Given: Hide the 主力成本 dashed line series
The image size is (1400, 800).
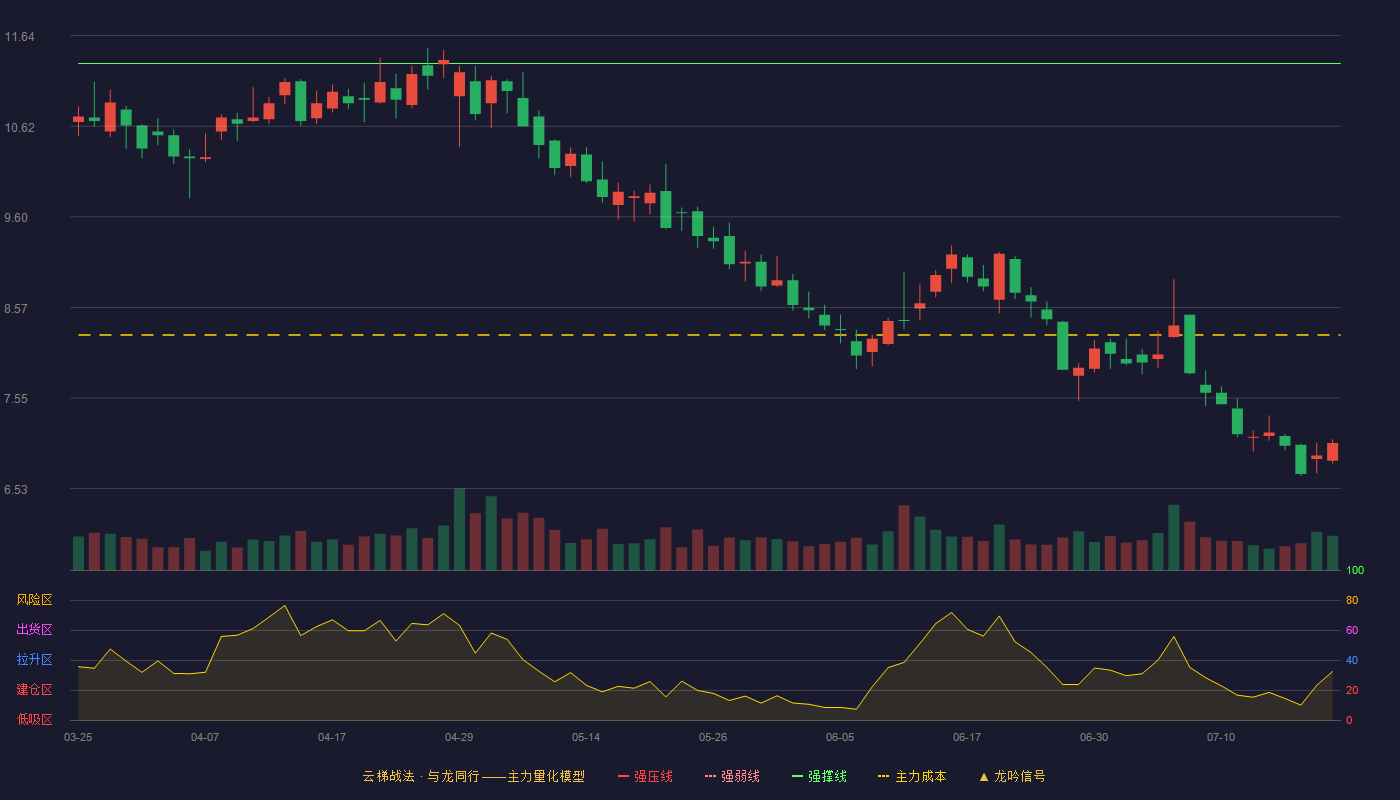Looking at the screenshot, I should (x=912, y=776).
